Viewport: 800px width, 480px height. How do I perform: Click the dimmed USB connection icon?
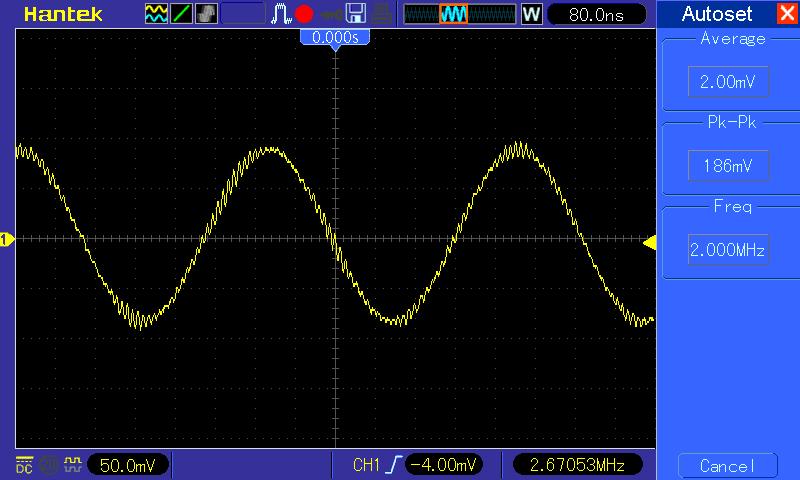pos(332,14)
